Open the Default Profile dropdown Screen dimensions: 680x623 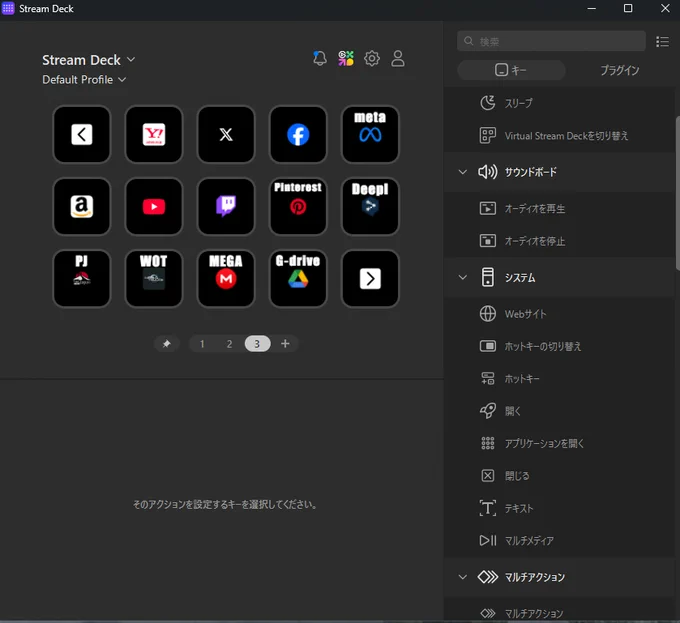(x=84, y=80)
